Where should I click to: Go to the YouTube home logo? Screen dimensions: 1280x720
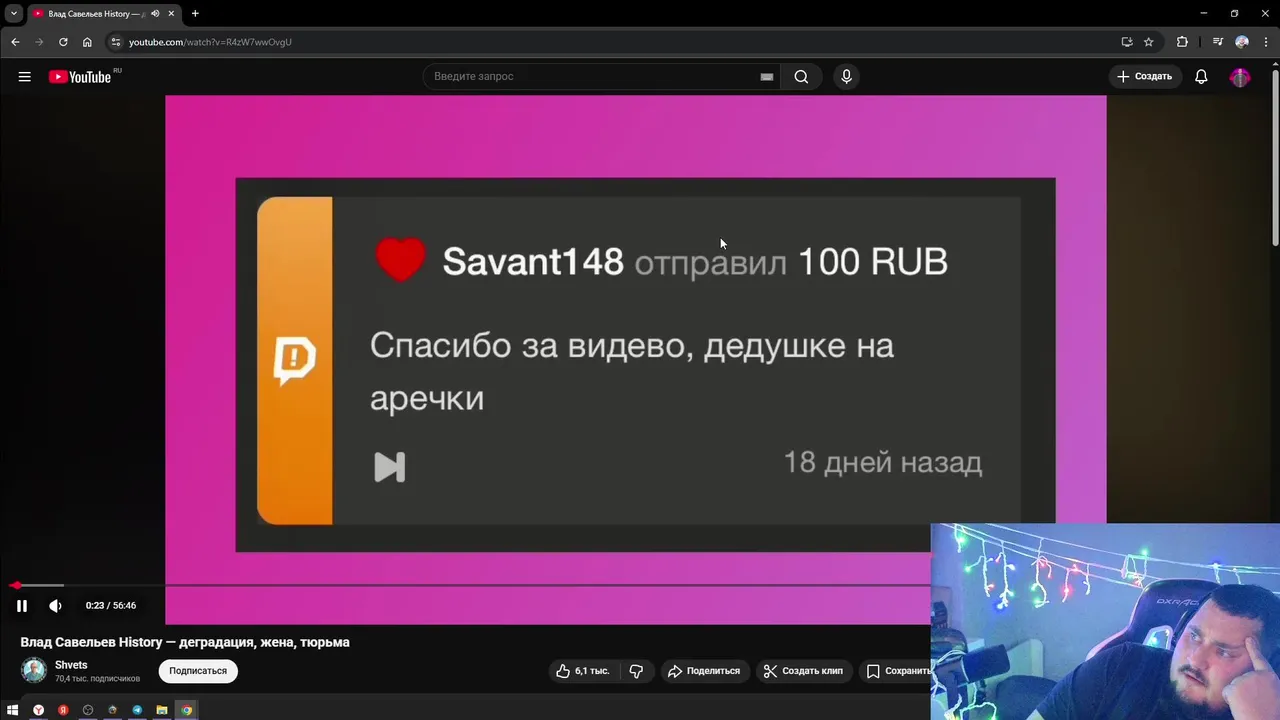click(x=80, y=77)
